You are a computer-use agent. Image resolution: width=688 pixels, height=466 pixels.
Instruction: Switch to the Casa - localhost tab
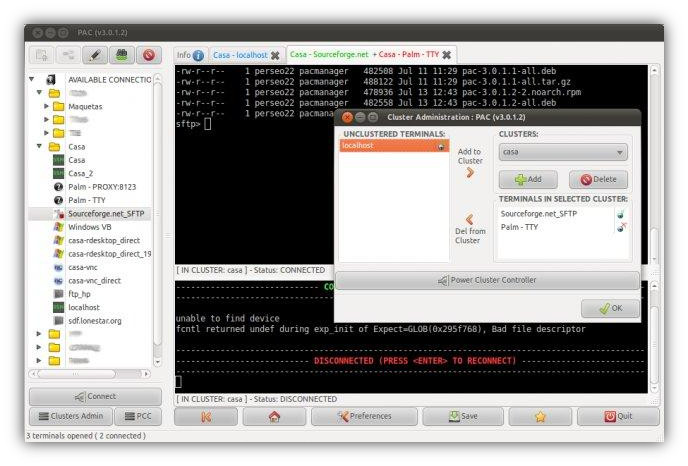point(246,55)
